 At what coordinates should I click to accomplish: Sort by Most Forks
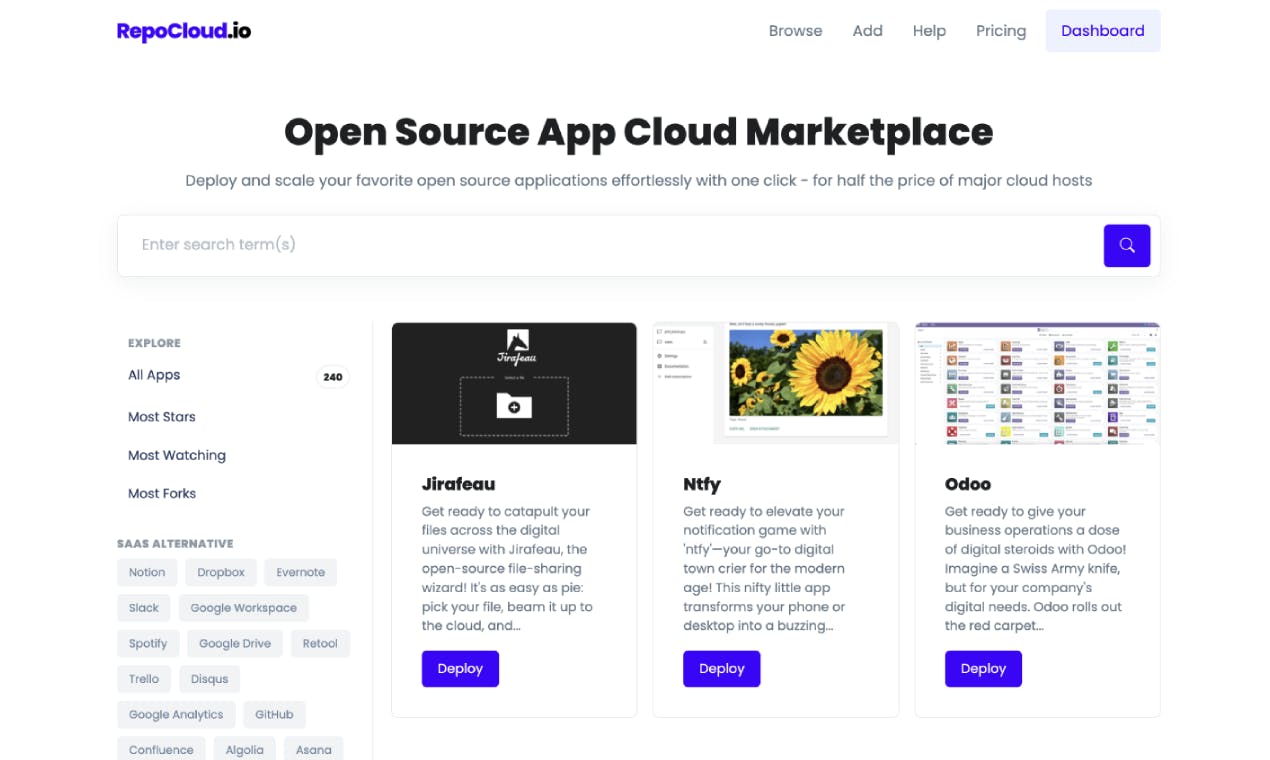tap(162, 493)
